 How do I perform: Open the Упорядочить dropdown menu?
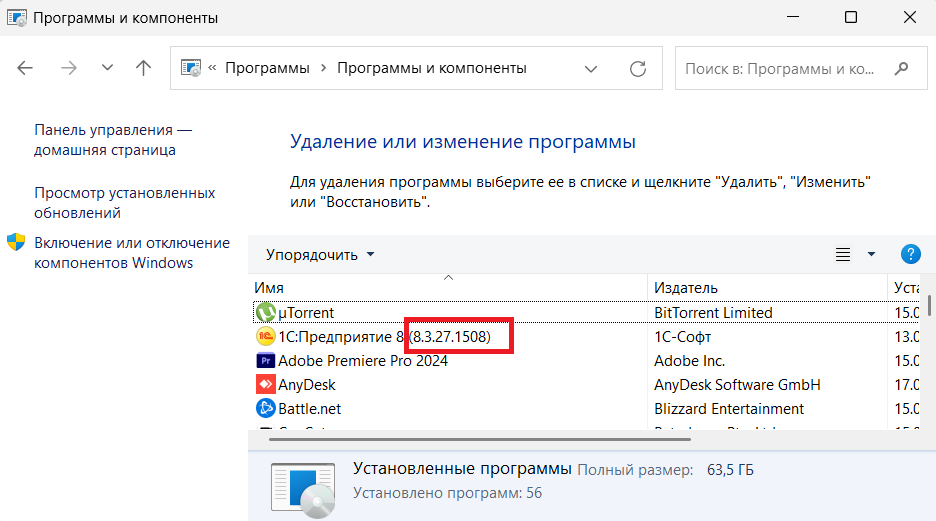320,255
